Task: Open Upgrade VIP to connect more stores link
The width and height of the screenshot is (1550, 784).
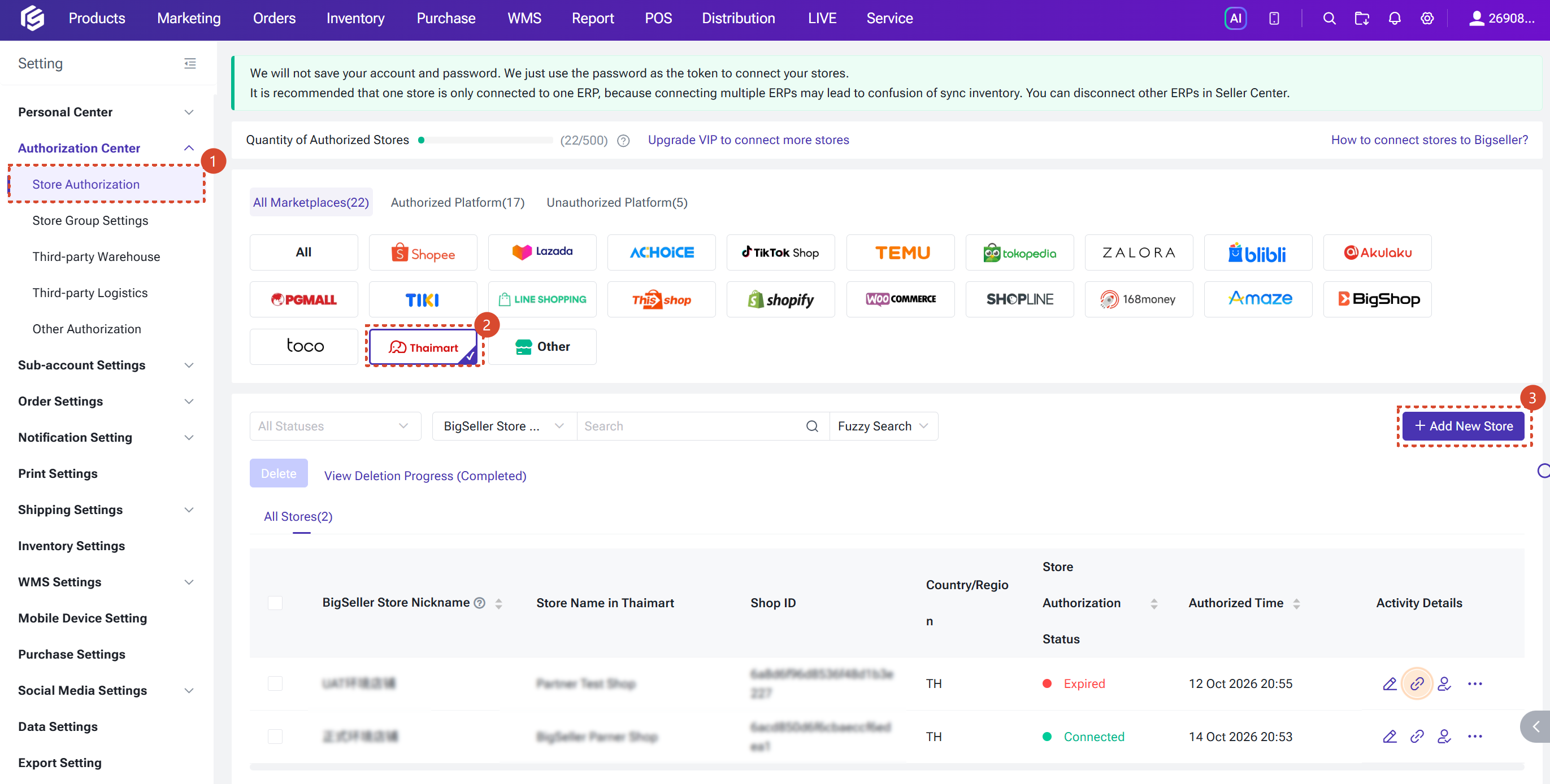Action: pyautogui.click(x=748, y=140)
